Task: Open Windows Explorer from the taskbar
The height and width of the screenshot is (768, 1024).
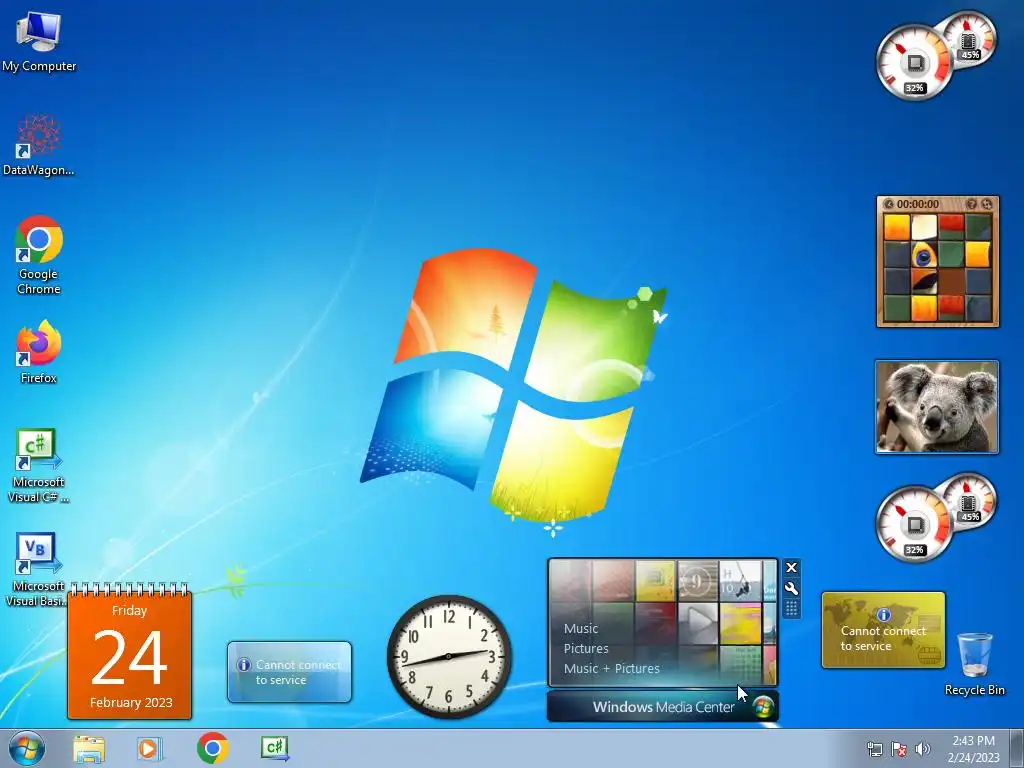Action: click(x=89, y=749)
